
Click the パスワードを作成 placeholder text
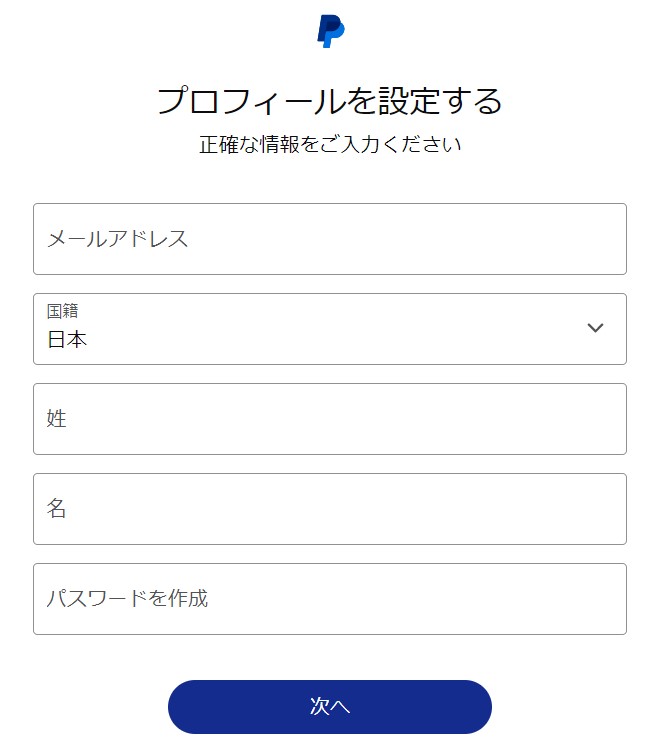(x=127, y=599)
